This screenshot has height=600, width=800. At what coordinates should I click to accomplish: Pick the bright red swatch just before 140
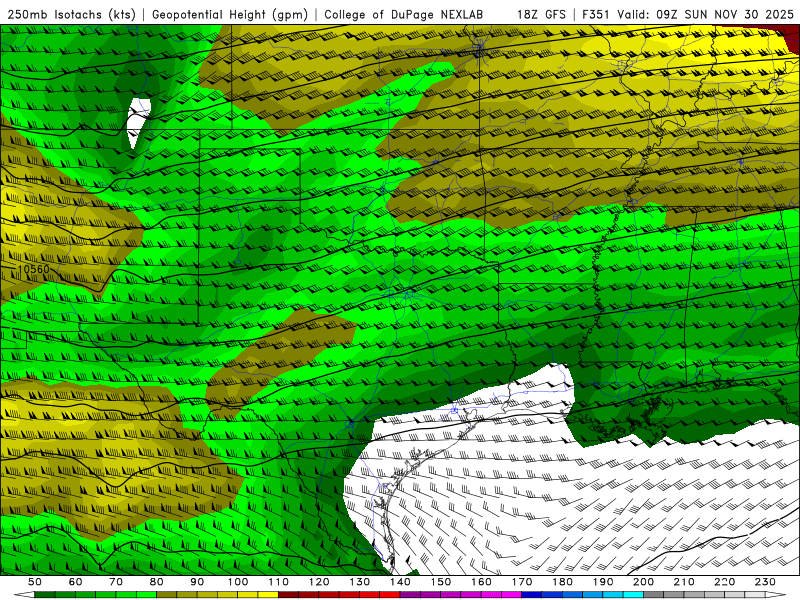[x=390, y=594]
